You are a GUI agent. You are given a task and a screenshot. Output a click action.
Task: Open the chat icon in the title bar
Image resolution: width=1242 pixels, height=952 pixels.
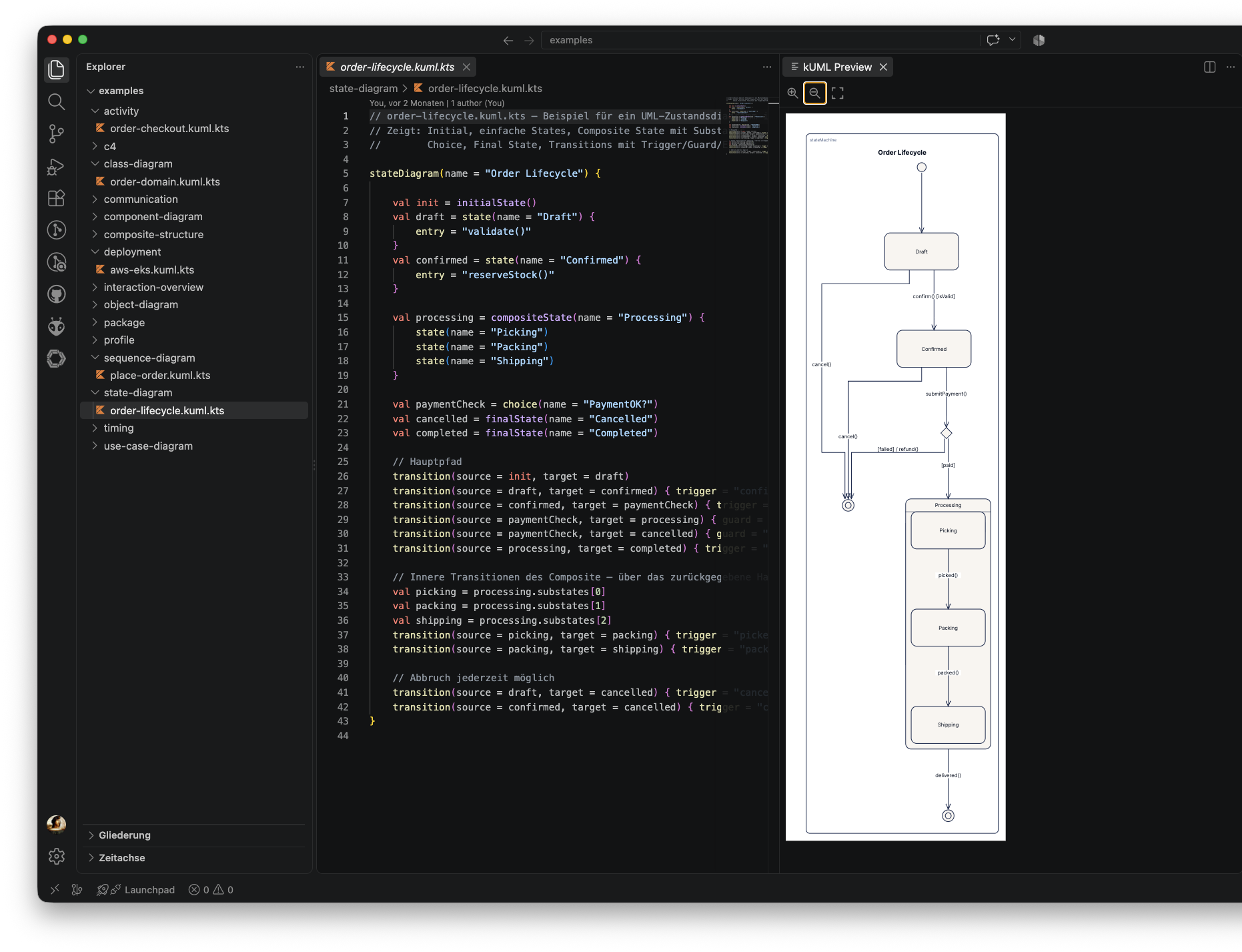[x=993, y=40]
